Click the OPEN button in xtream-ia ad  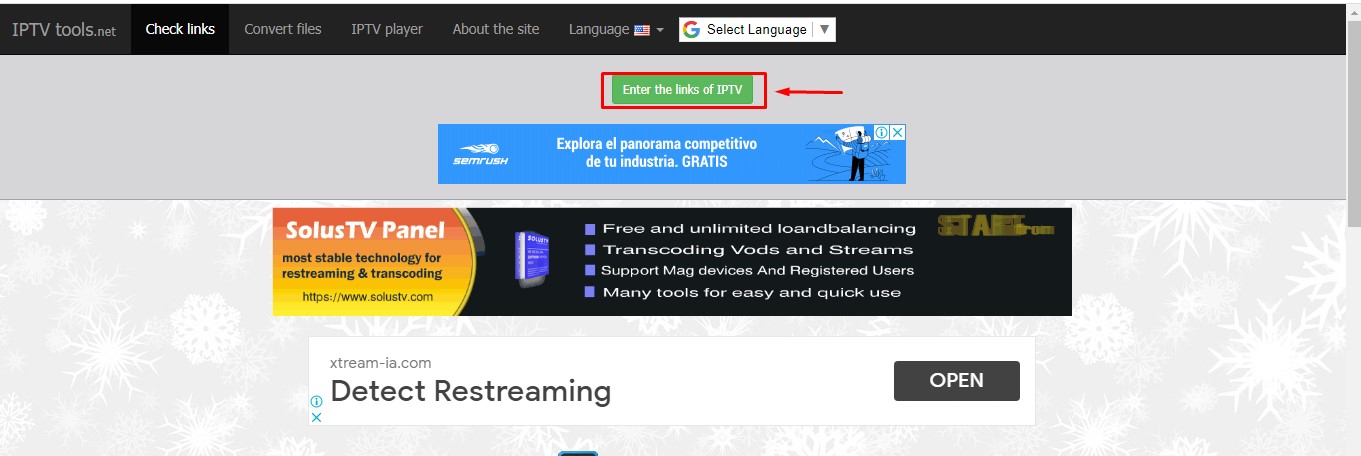956,381
